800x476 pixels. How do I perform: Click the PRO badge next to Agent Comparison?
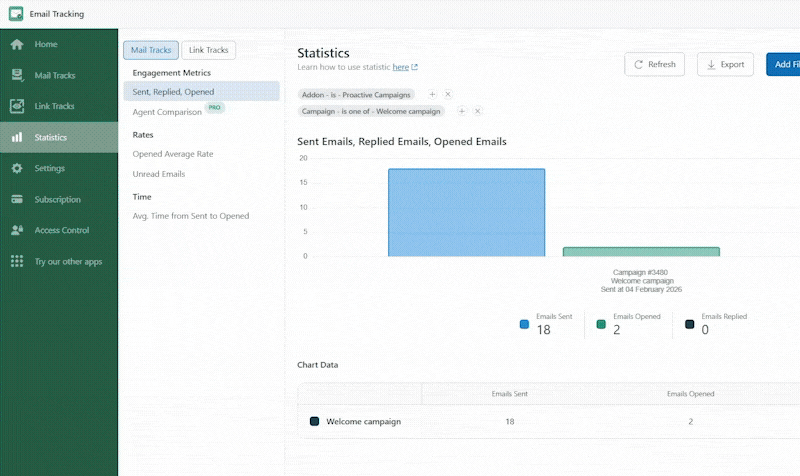(214, 108)
